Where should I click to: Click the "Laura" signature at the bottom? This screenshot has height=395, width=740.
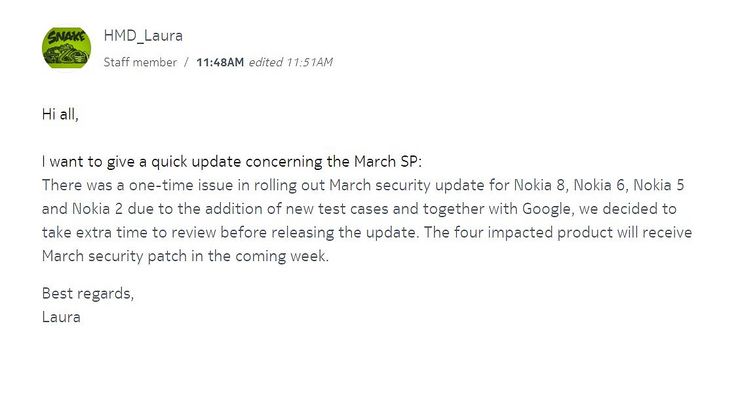pos(61,317)
